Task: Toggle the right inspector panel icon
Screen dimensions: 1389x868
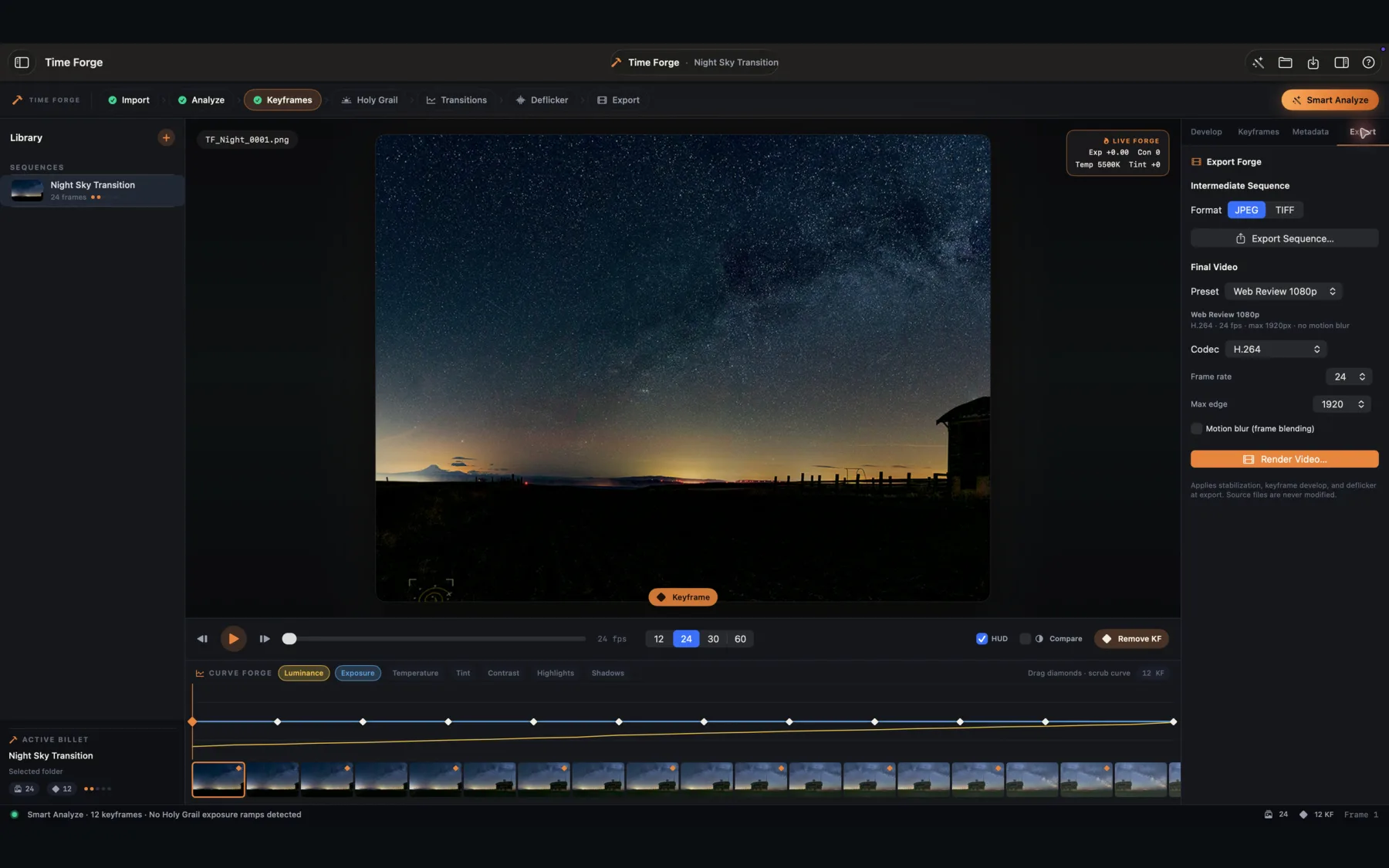Action: click(x=1341, y=62)
